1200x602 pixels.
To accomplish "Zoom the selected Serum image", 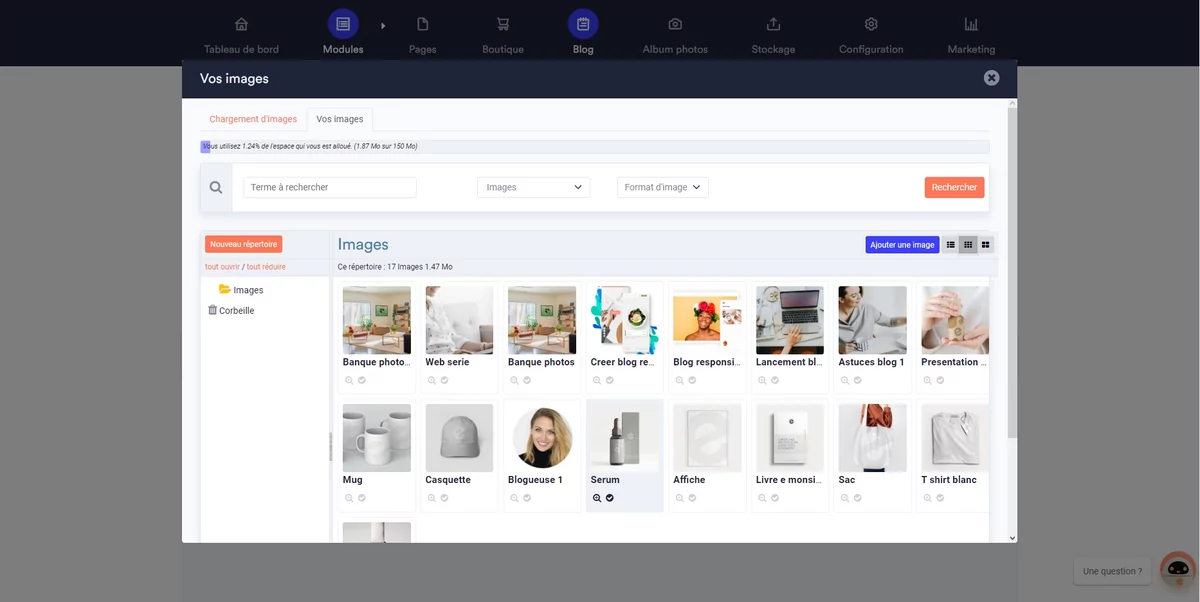I will (x=597, y=498).
